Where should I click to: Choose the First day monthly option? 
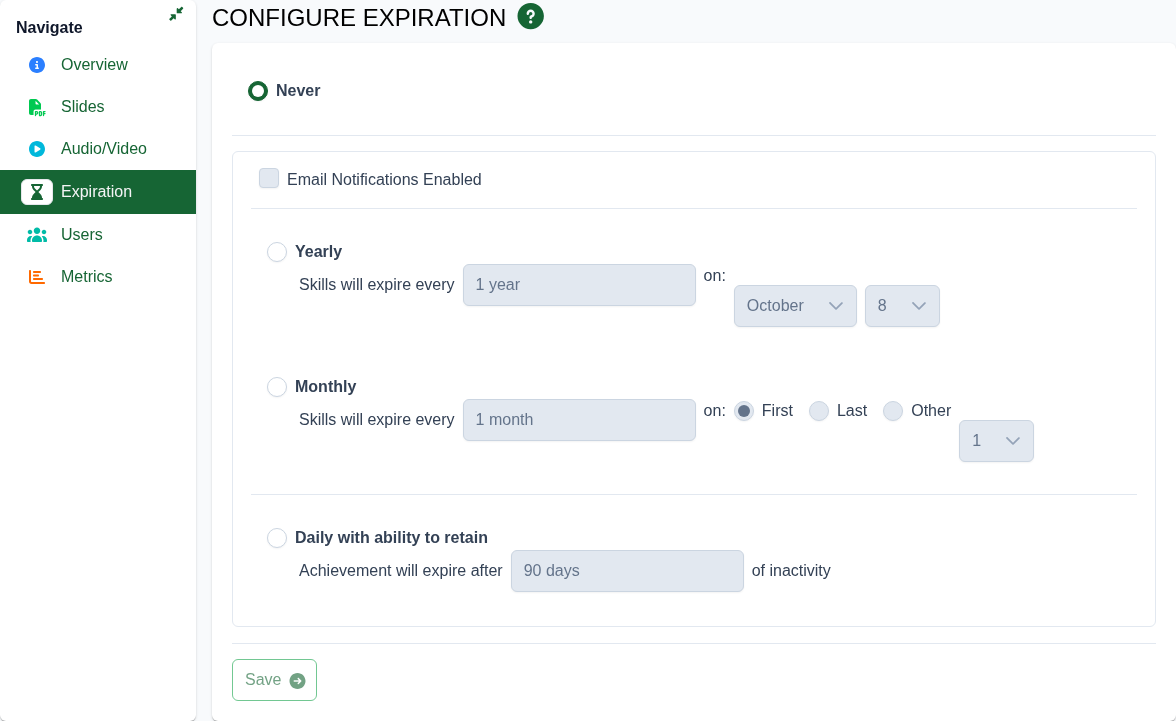[x=743, y=411]
